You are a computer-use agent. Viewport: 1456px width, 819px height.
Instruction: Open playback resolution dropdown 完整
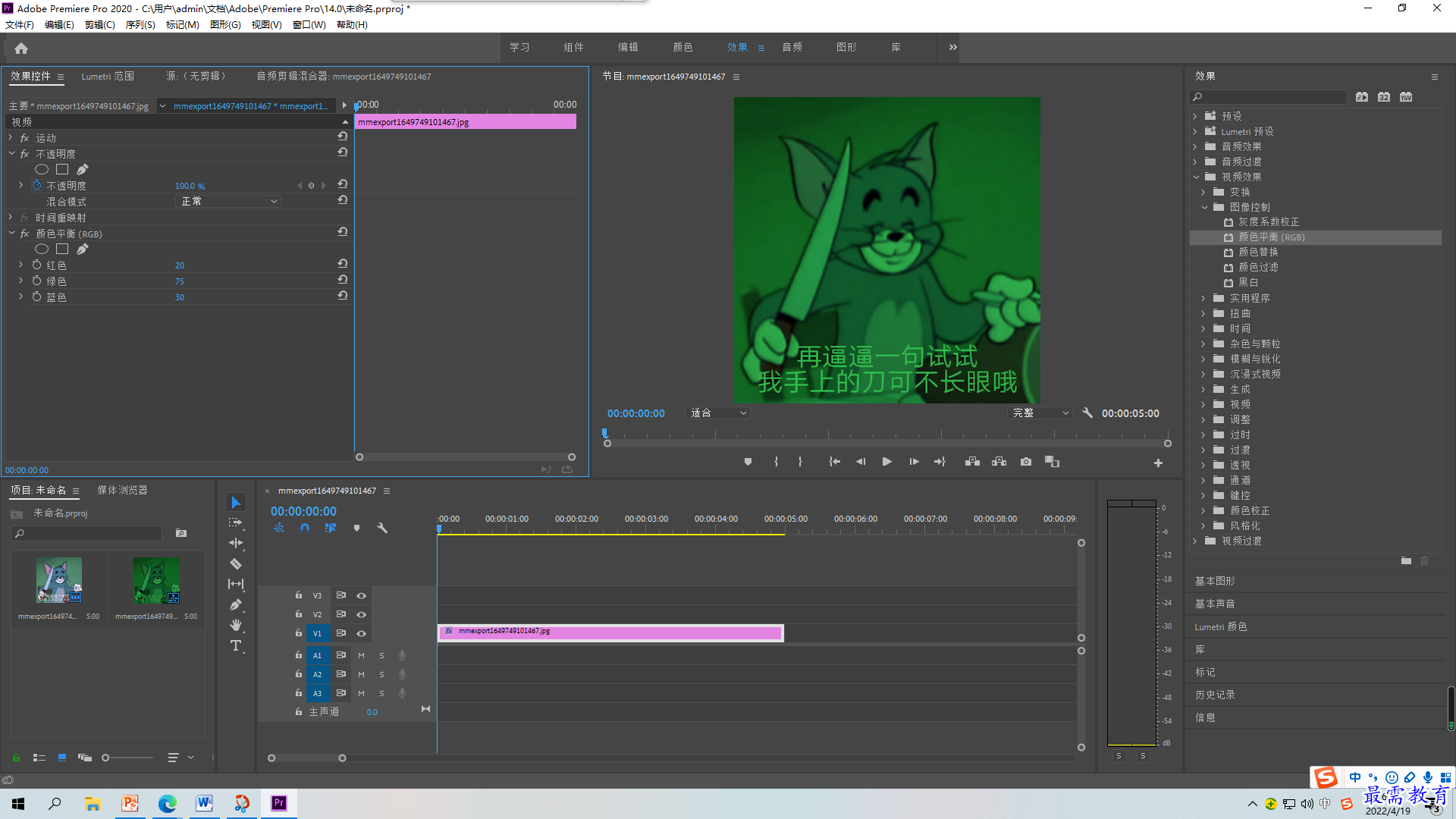pyautogui.click(x=1041, y=413)
